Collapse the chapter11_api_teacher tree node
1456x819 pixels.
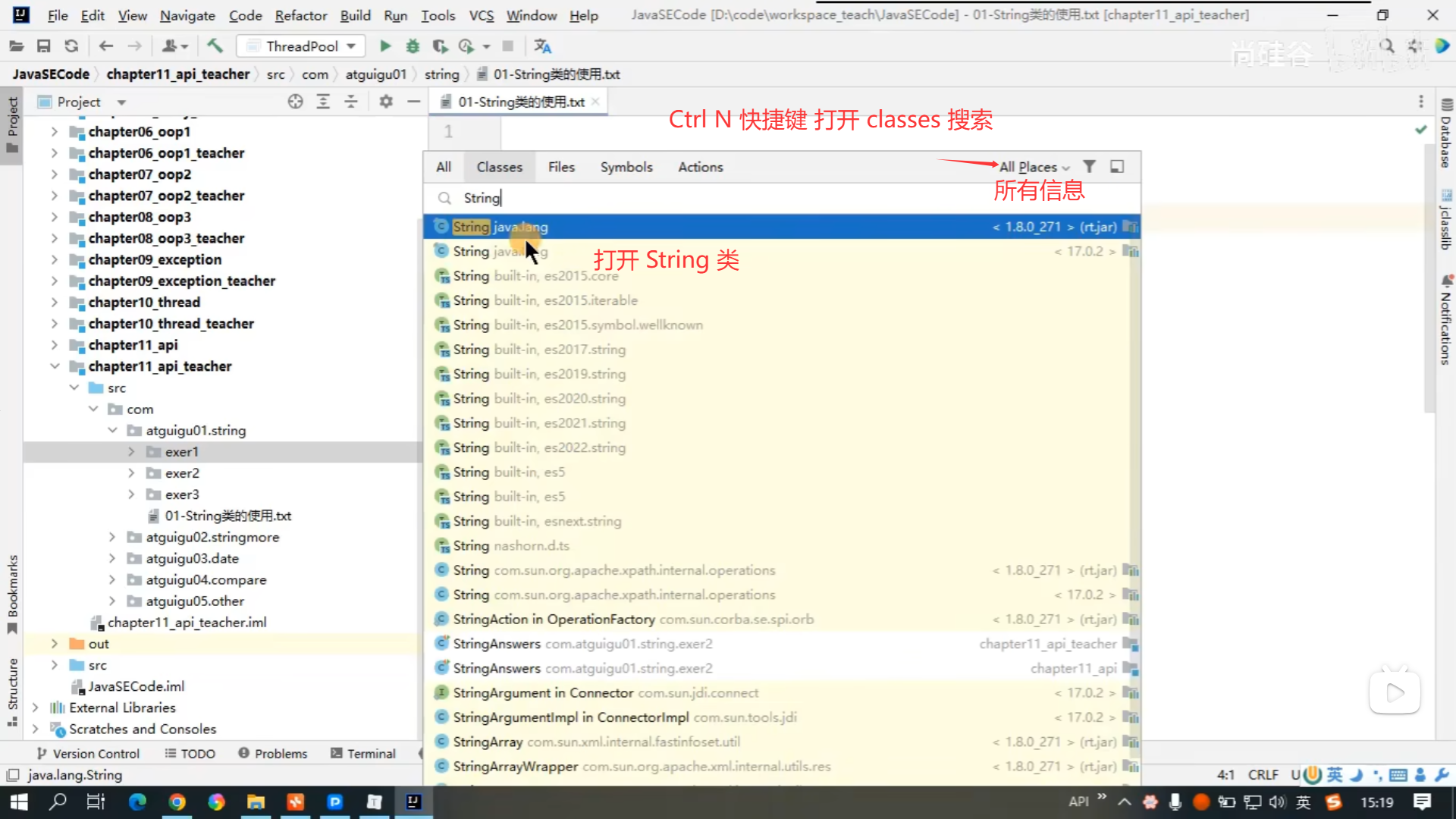click(55, 366)
